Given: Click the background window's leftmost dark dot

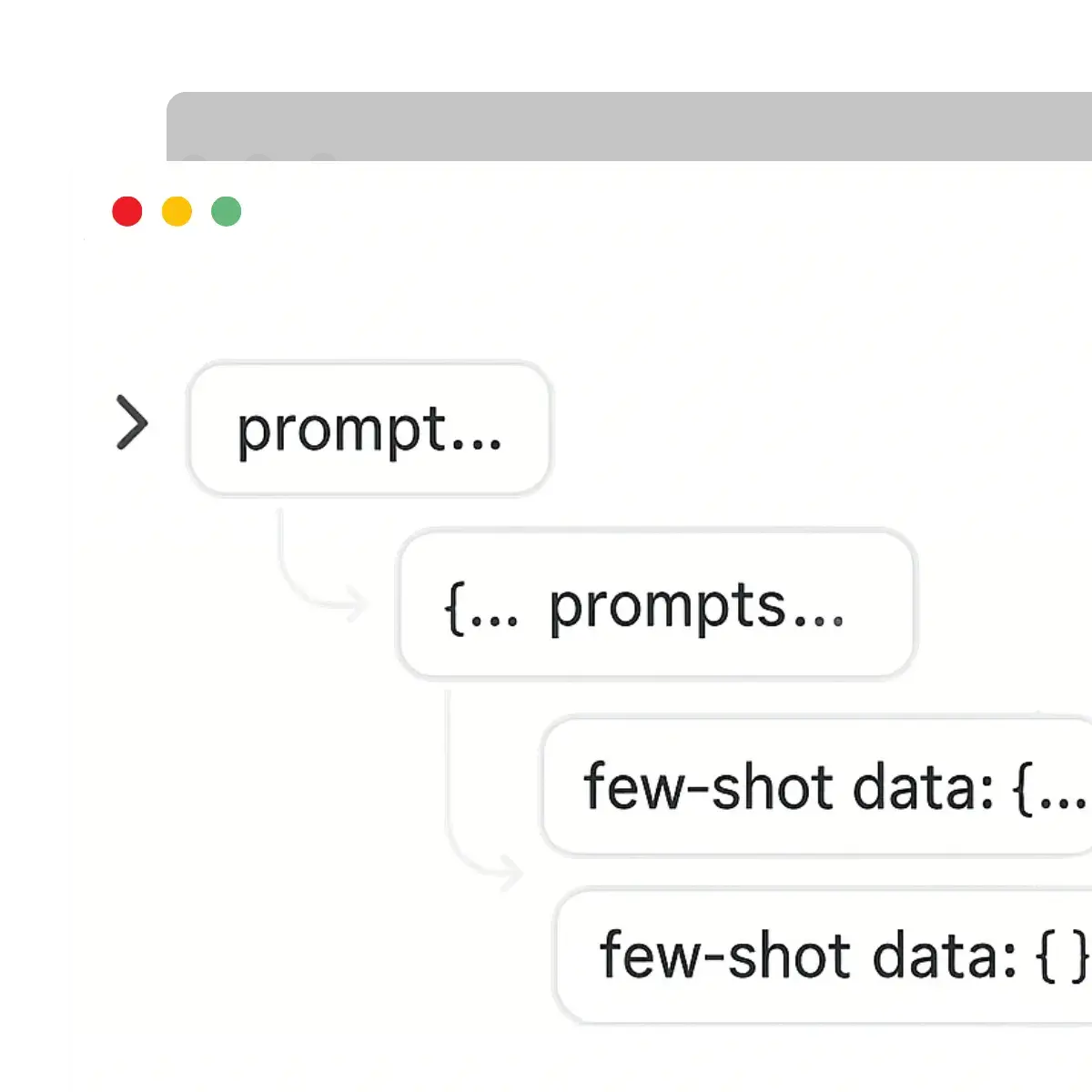Looking at the screenshot, I should click(x=194, y=158).
